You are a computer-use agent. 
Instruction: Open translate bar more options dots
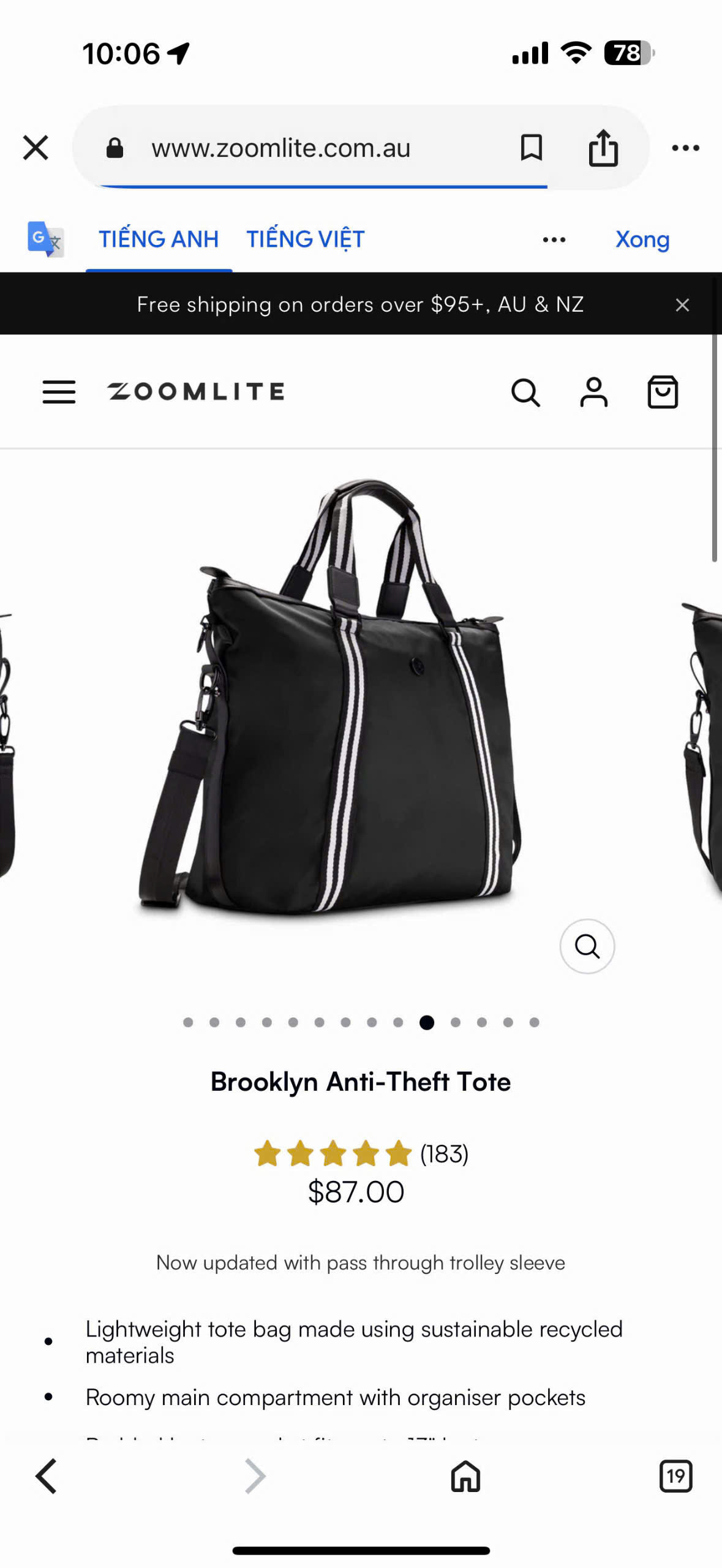554,239
